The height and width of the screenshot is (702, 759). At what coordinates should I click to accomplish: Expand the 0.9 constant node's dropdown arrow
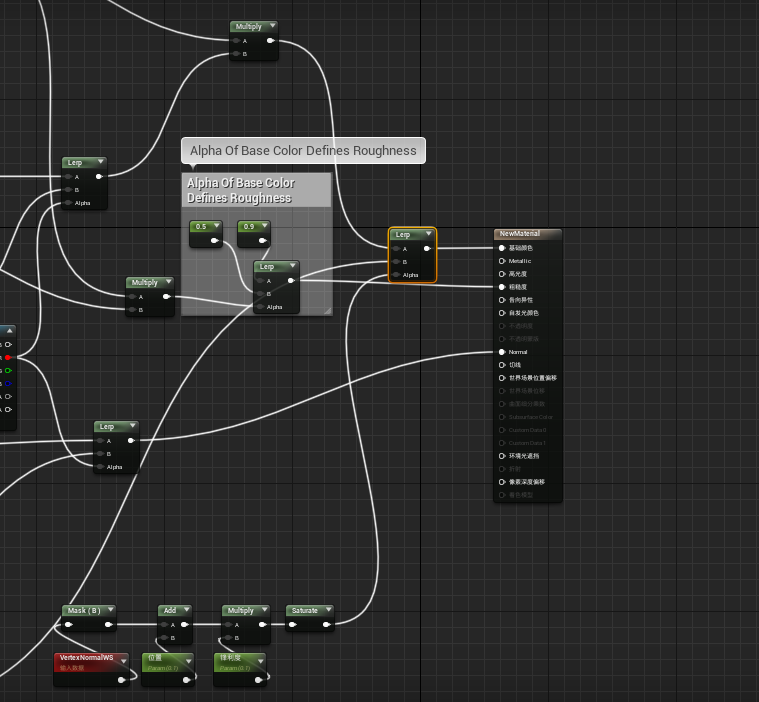coord(264,226)
